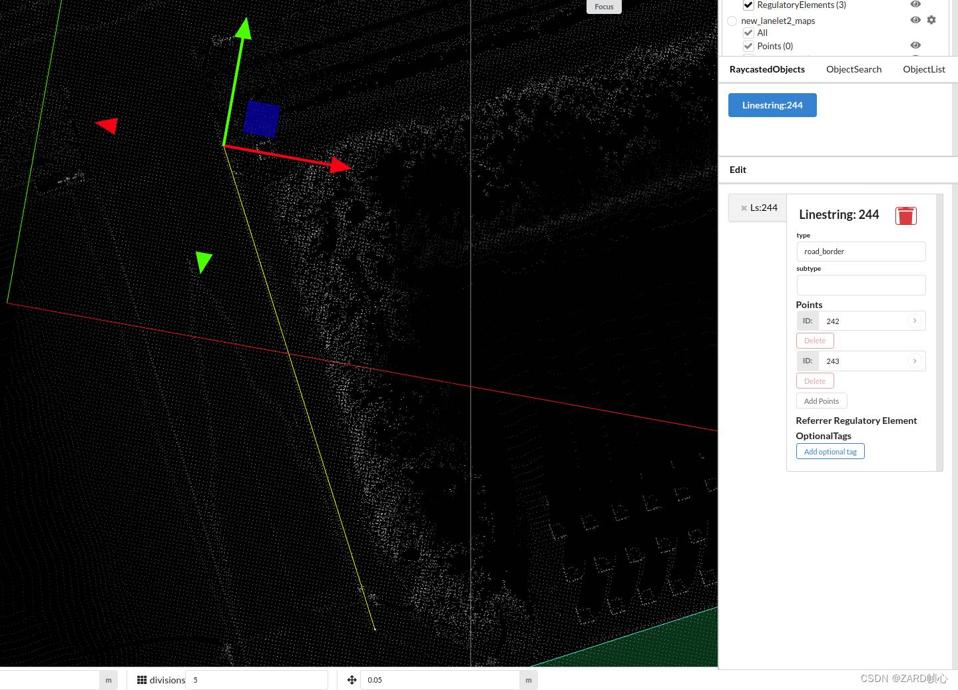Viewport: 958px width, 690px height.
Task: Close the Ls:244 edit tab
Action: tap(744, 208)
